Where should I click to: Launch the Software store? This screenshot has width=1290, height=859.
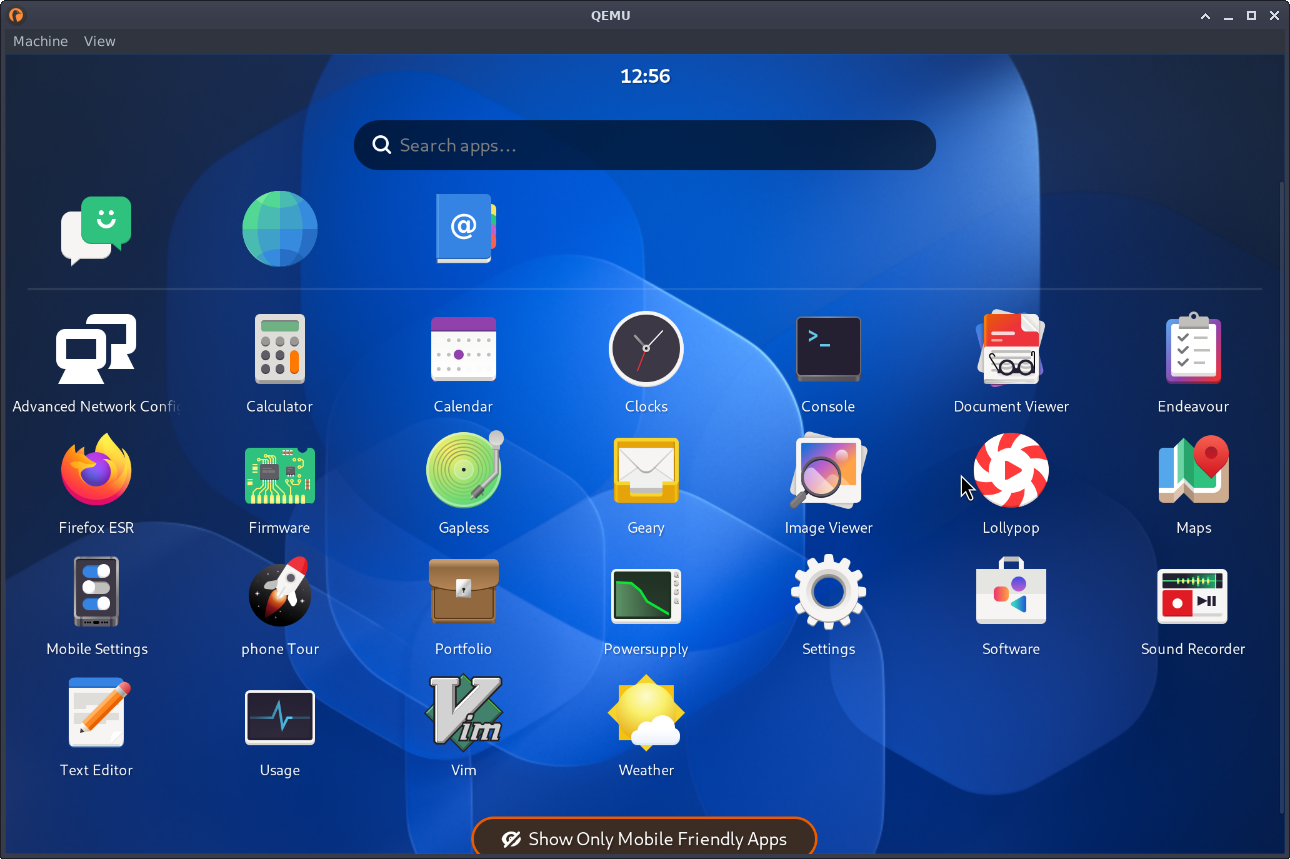pos(1011,591)
